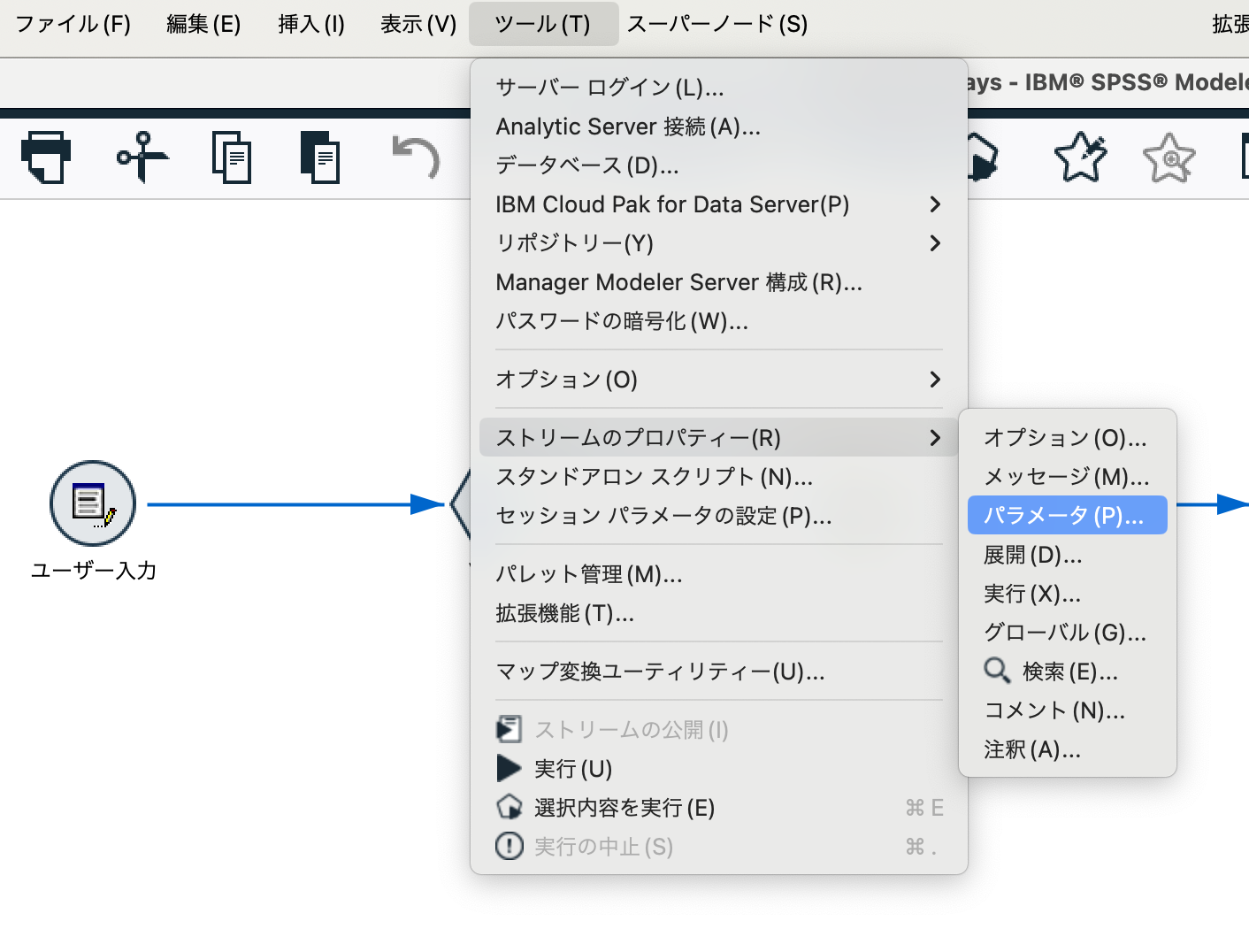Screen dimensions: 1249x952
Task: Click the home icon beside 選択内容を実行(E)
Action: [509, 807]
